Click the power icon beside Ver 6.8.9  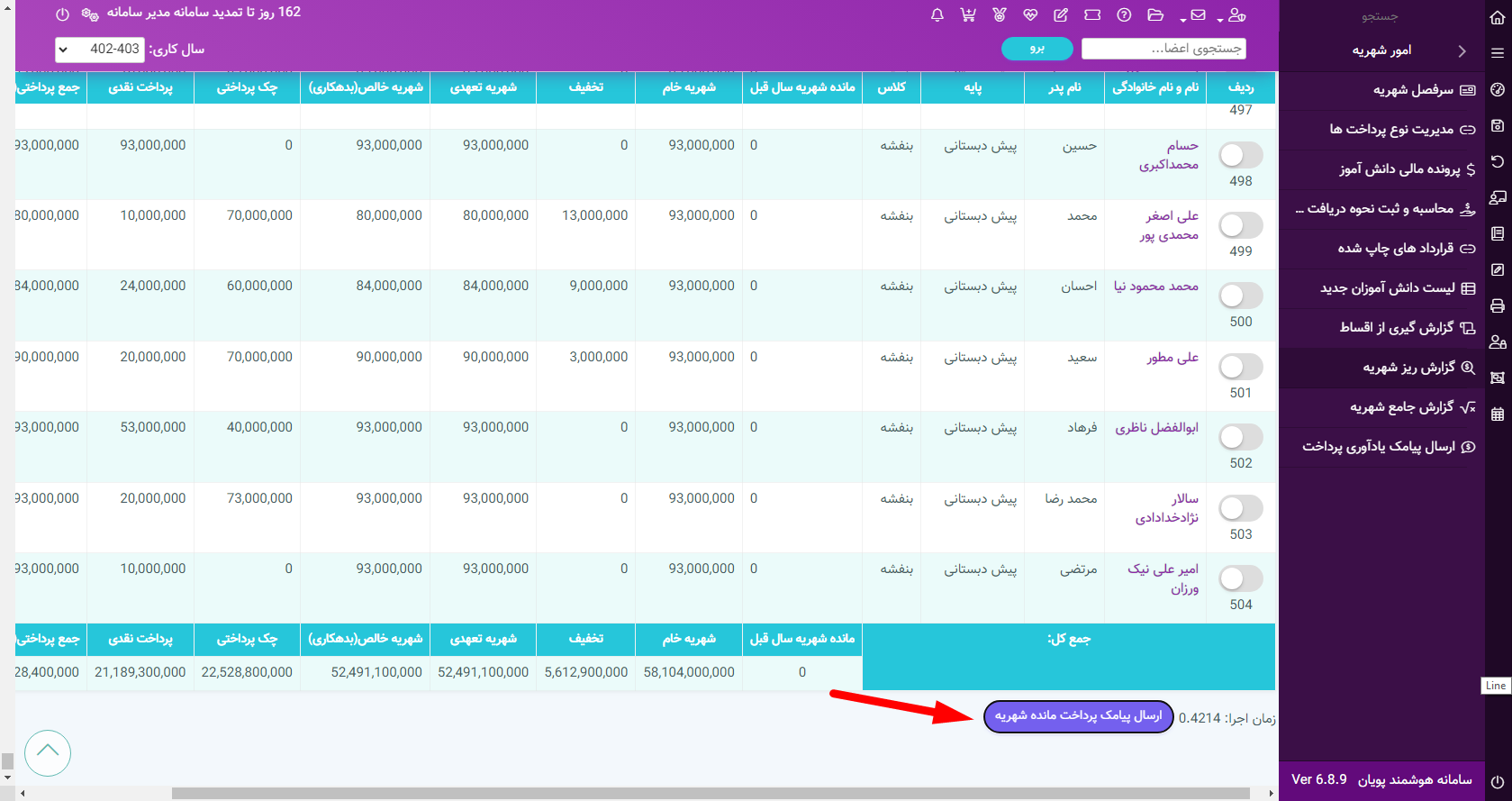click(1498, 781)
